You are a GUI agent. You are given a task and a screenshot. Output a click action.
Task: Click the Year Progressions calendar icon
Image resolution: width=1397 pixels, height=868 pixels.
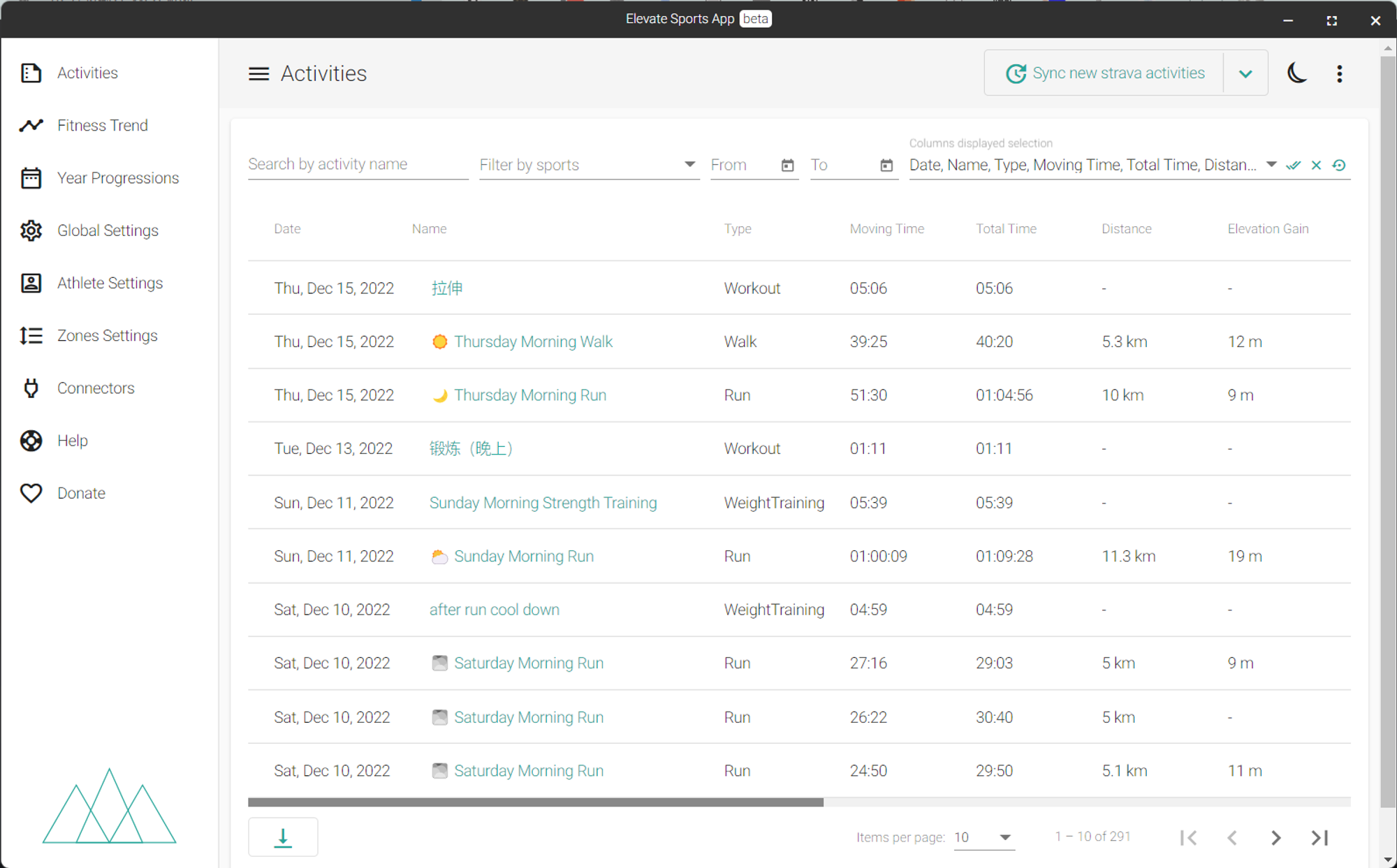(x=31, y=178)
